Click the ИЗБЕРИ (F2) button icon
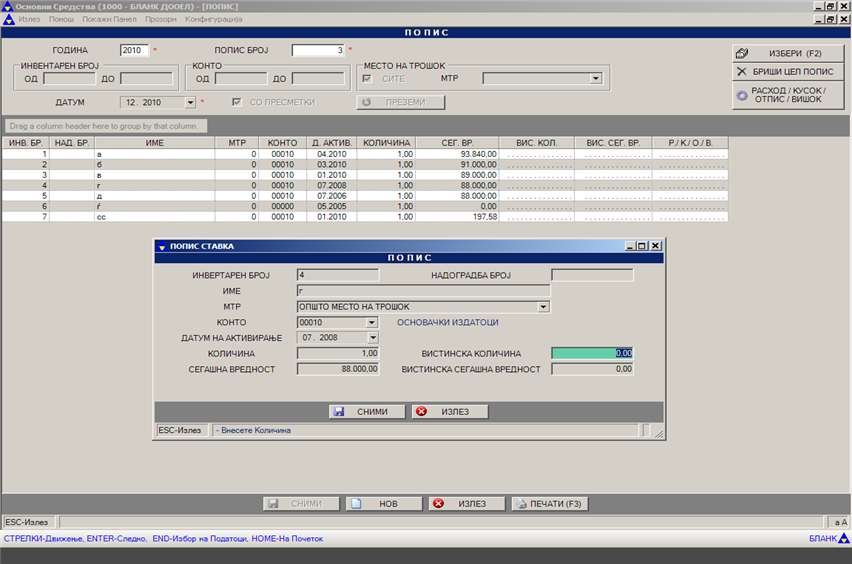Image resolution: width=852 pixels, height=564 pixels. coord(742,53)
